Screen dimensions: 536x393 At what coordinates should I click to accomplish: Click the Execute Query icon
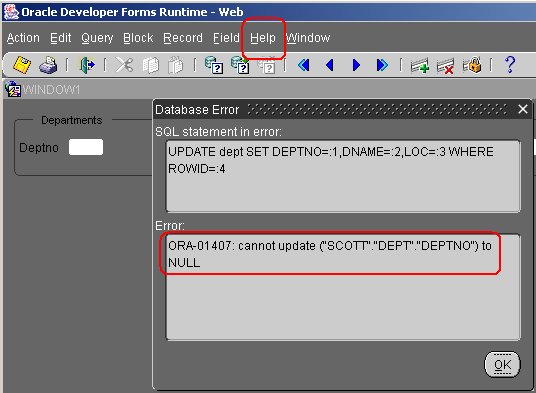tap(240, 65)
